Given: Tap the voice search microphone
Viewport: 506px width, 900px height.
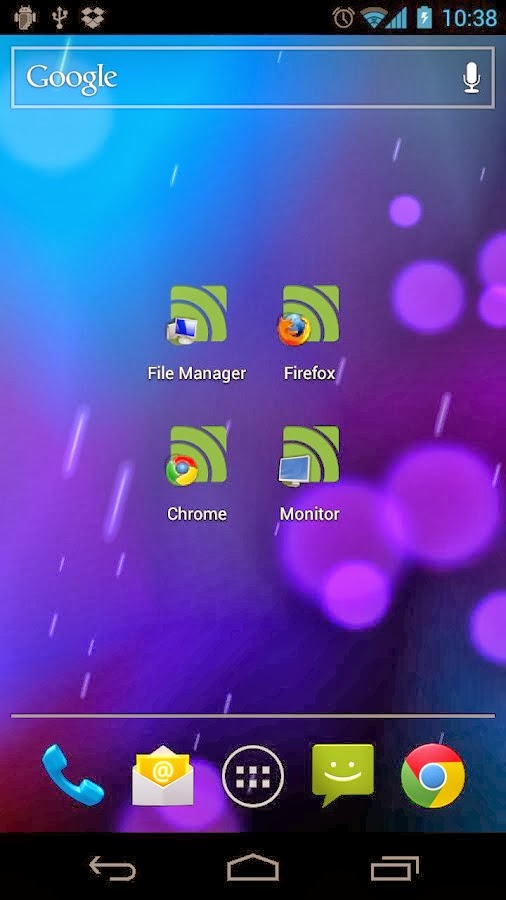Looking at the screenshot, I should pos(472,77).
